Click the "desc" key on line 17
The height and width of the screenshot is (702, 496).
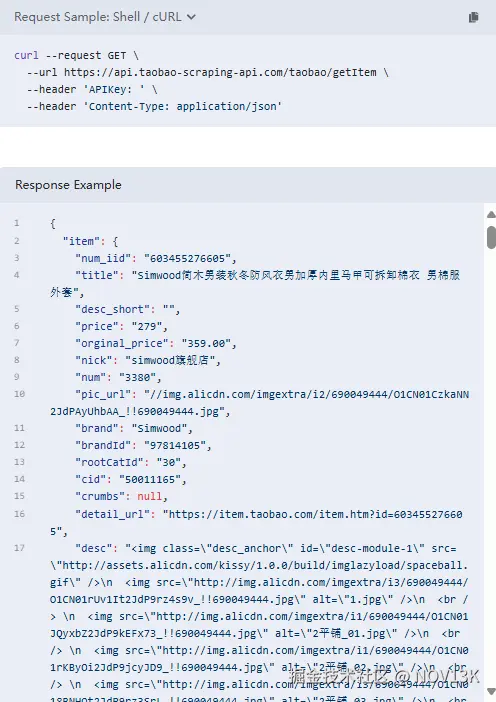pyautogui.click(x=93, y=548)
